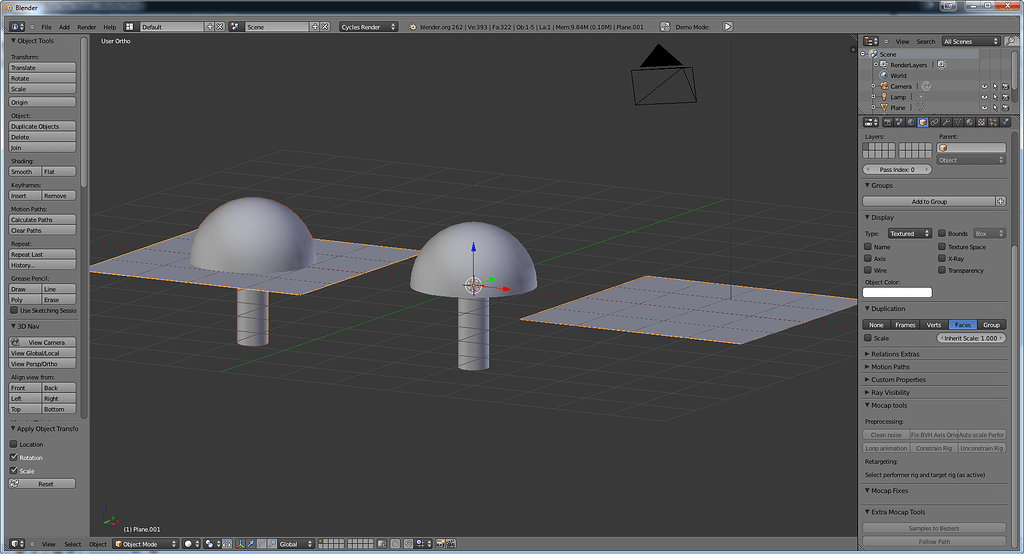Click the OpenGL render image icon in header
This screenshot has height=554, width=1024.
[440, 544]
